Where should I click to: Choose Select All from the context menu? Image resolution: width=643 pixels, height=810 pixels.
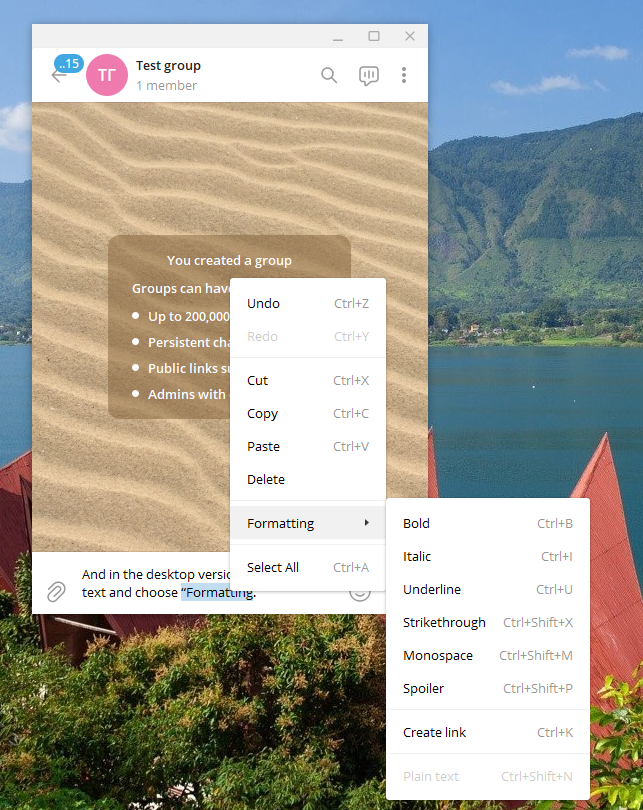pos(308,567)
